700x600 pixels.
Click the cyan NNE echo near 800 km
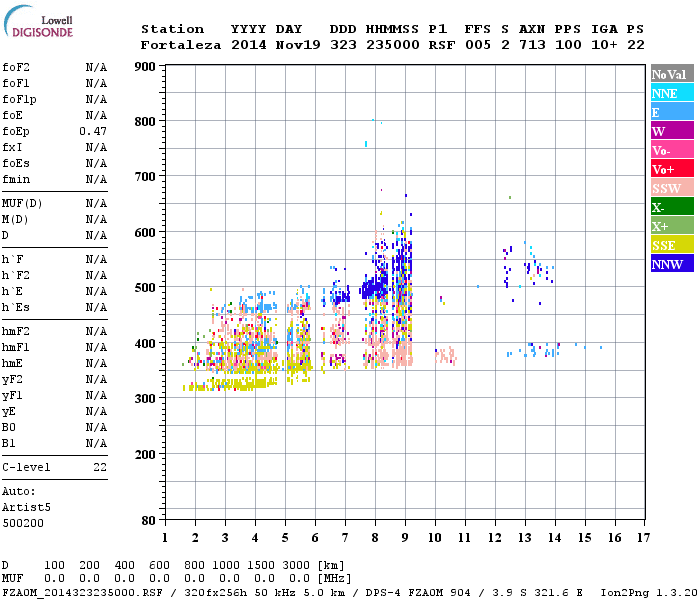coord(373,120)
